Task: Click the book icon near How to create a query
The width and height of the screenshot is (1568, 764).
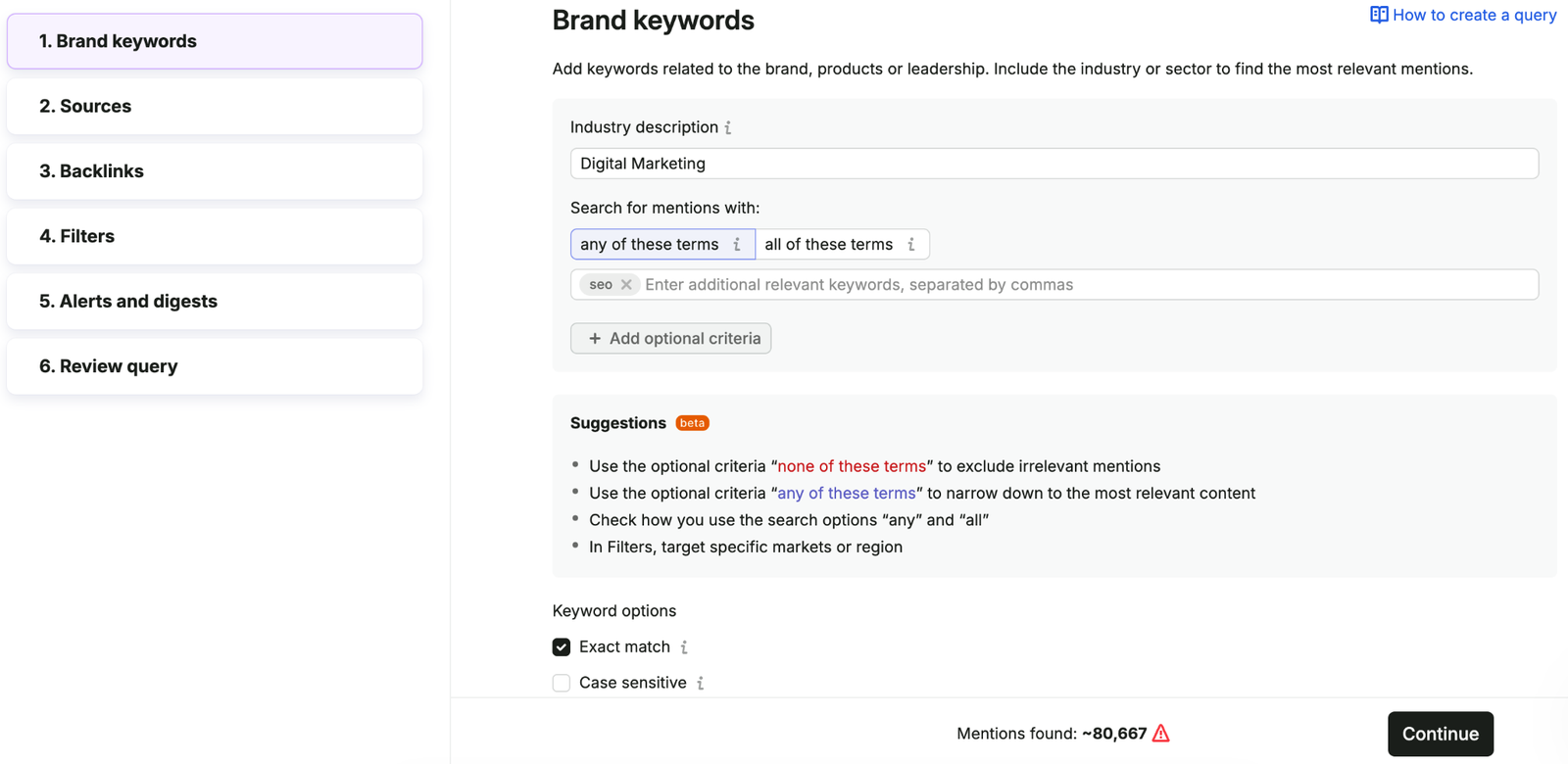Action: 1379,15
